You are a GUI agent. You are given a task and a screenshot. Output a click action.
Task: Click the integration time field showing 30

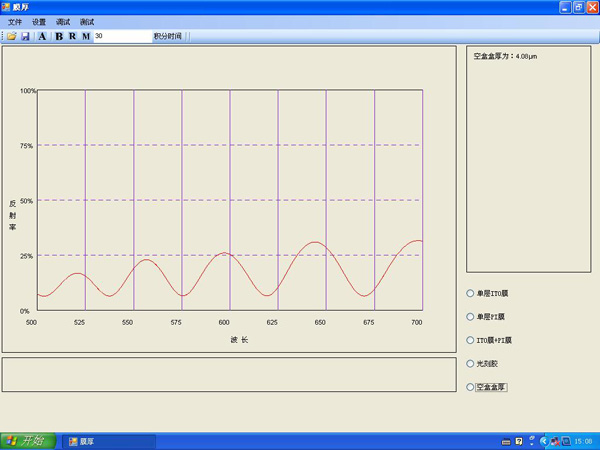[120, 36]
